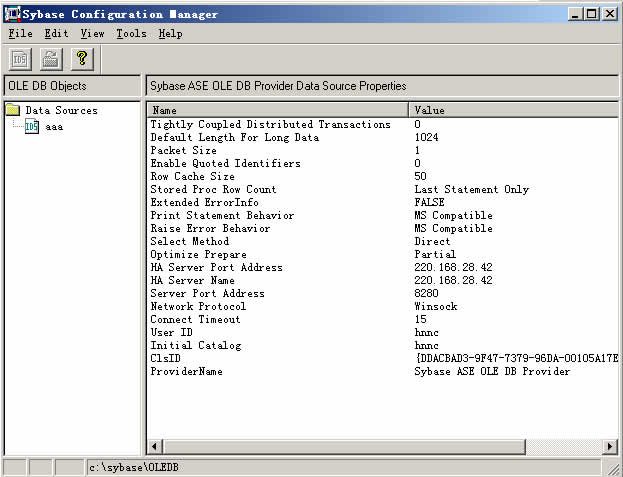Click the horizontal scrollbar right arrow
Image resolution: width=623 pixels, height=477 pixels.
(x=610, y=447)
